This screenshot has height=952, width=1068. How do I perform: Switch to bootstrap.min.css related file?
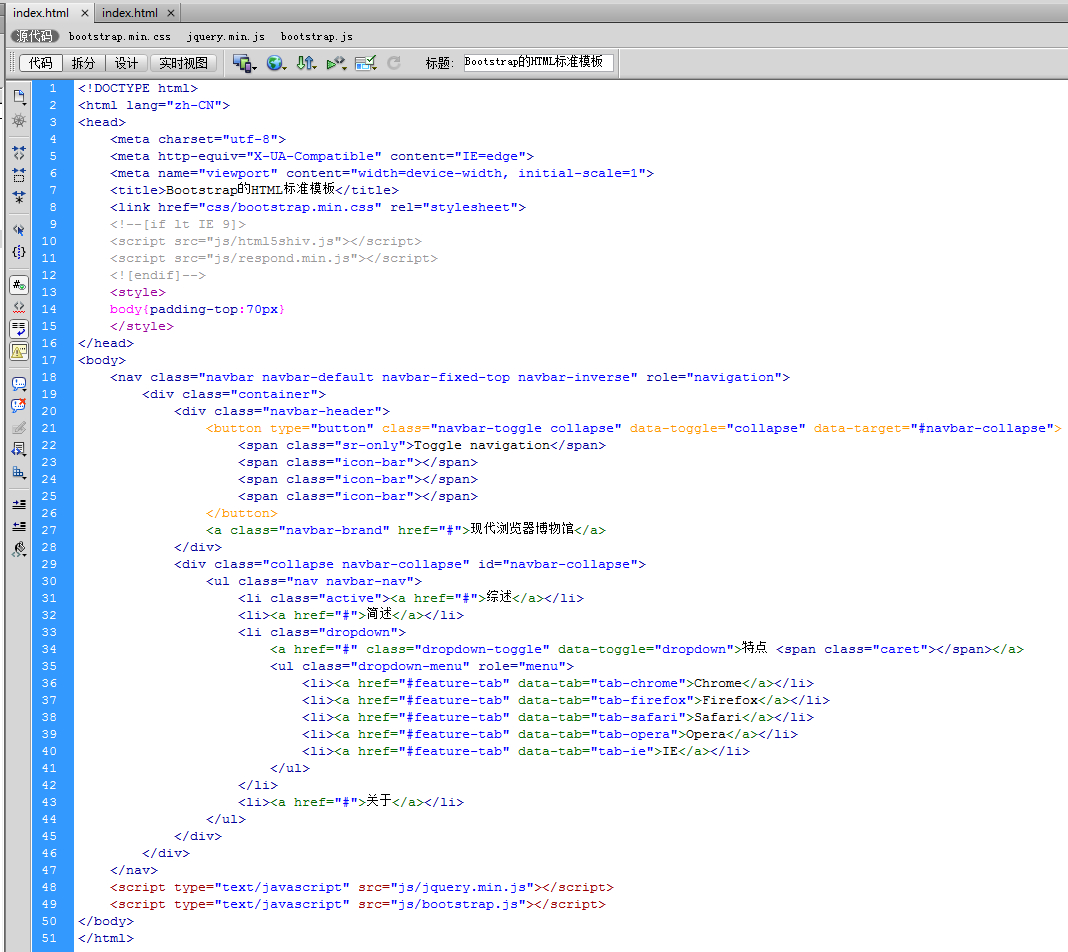119,36
